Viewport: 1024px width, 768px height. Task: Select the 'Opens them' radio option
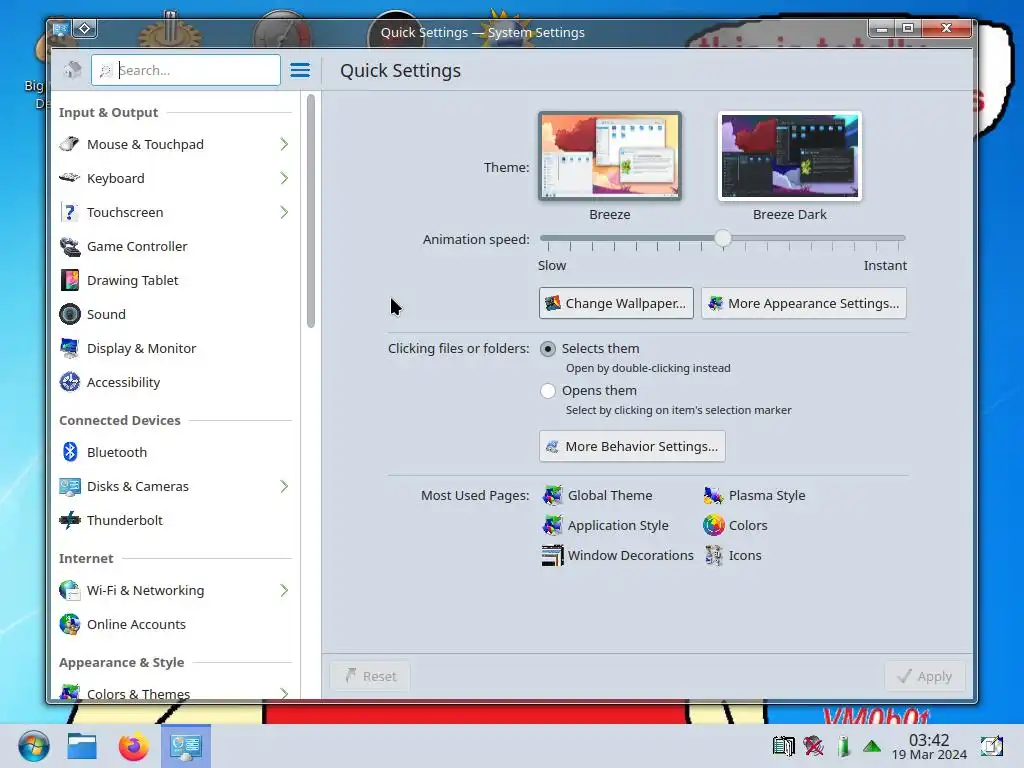548,391
